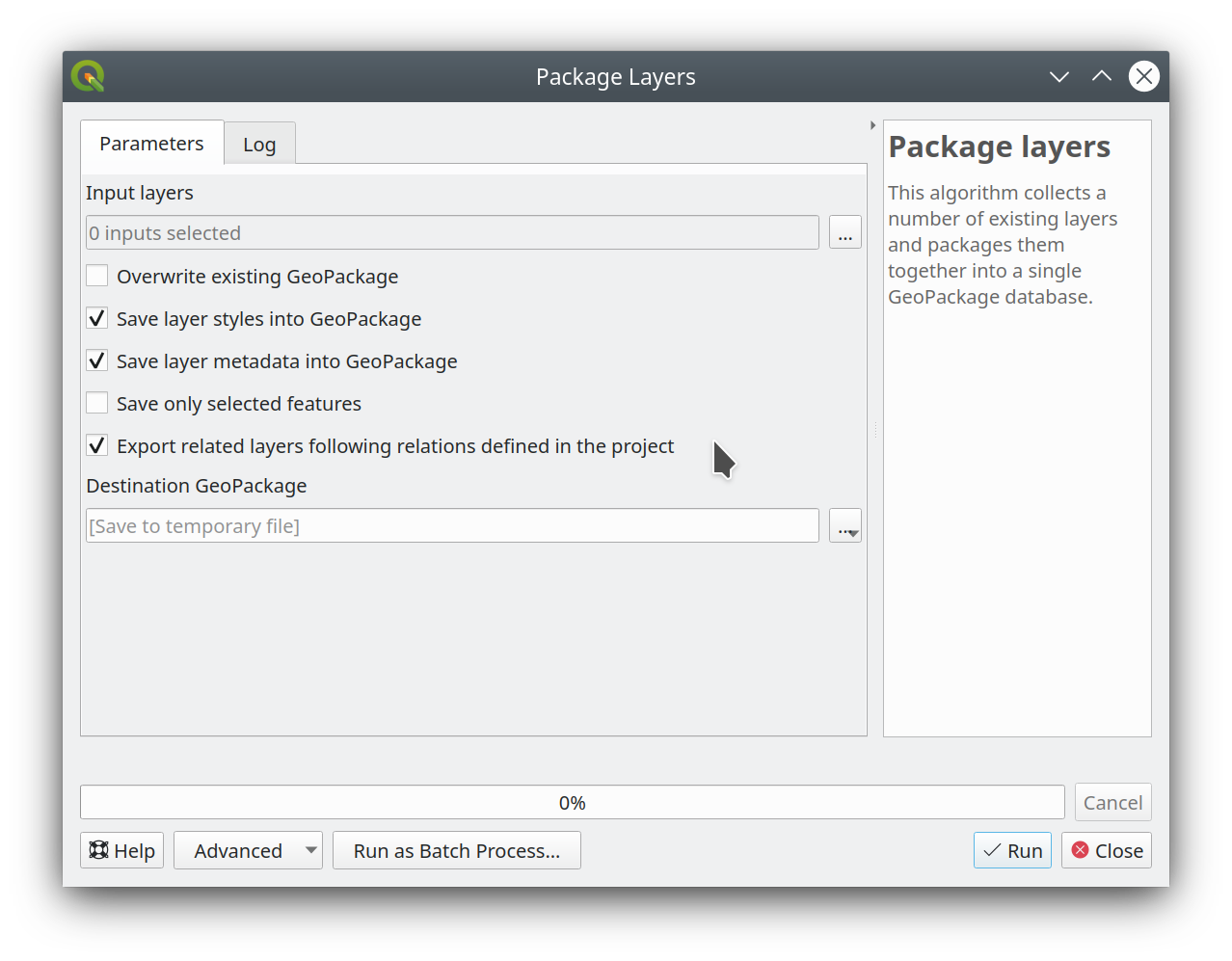The width and height of the screenshot is (1232, 961).
Task: Enable Overwrite existing GeoPackage
Action: 97,277
